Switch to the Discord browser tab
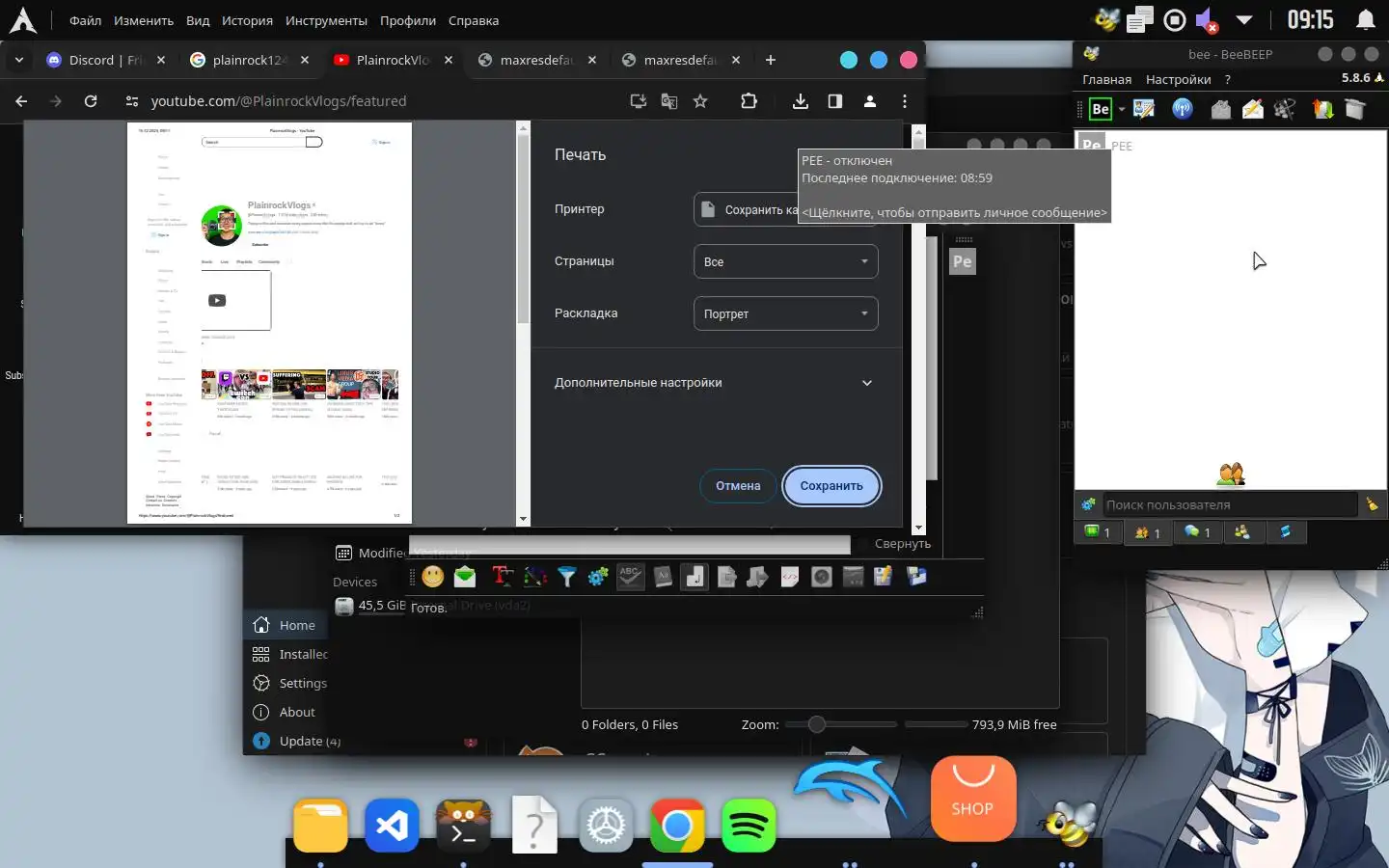 click(x=107, y=60)
